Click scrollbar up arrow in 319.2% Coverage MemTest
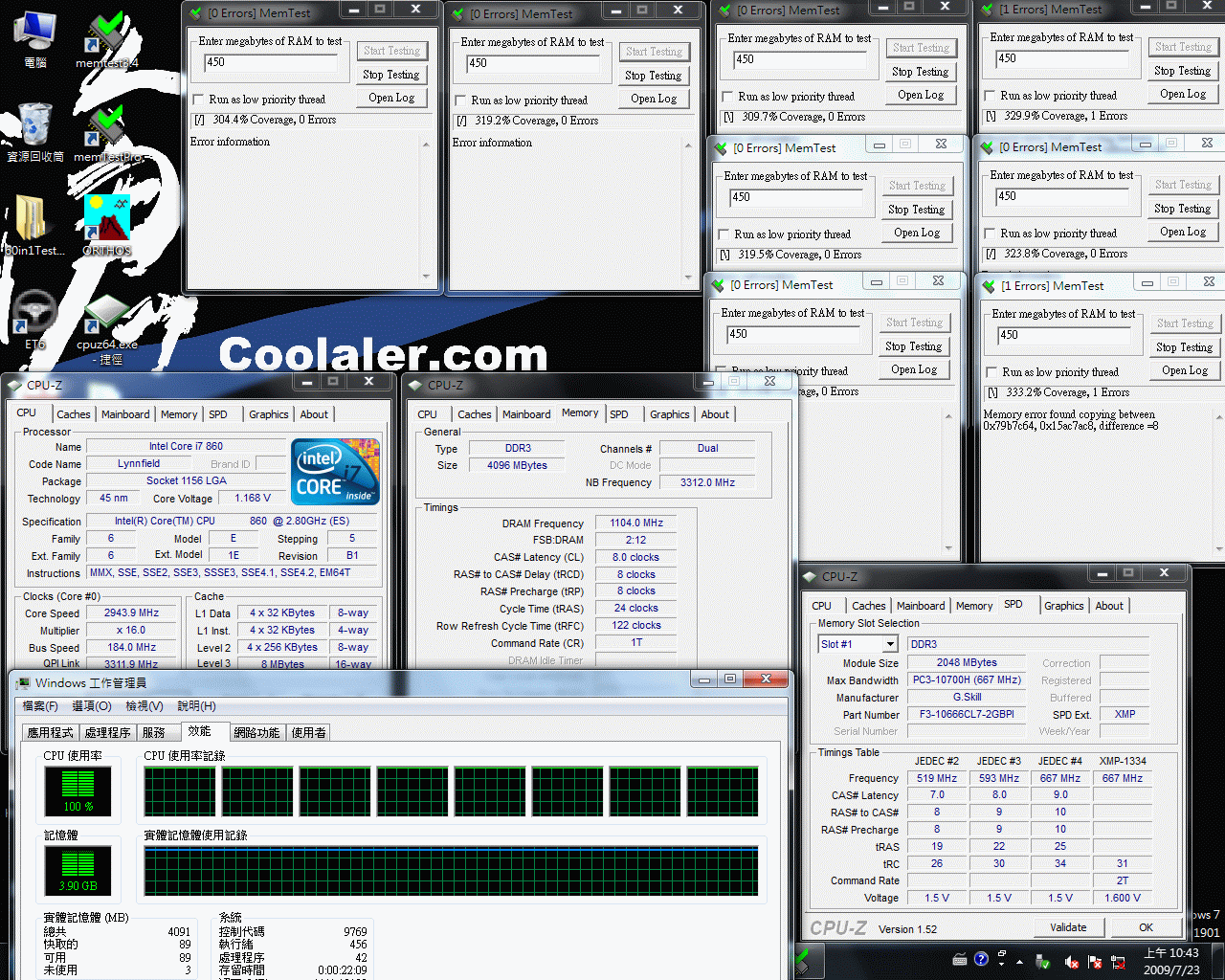 688,145
